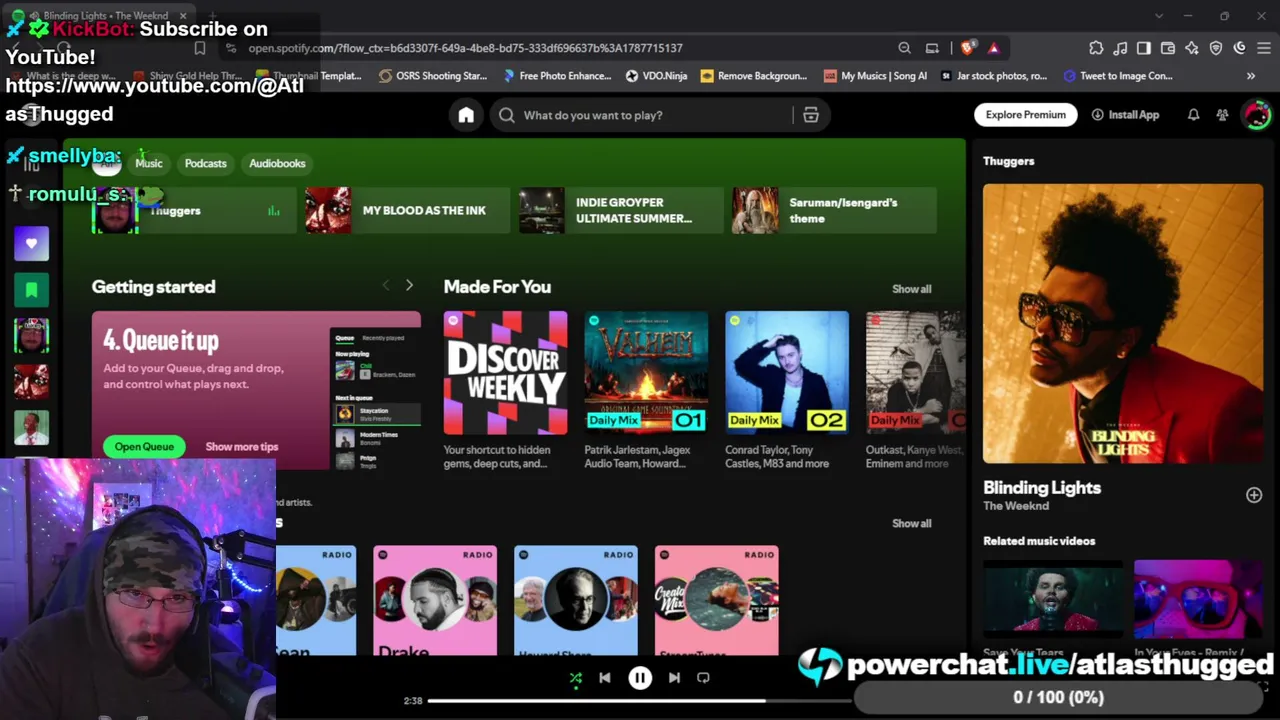Click the Brave Rewards triangle icon
The height and width of the screenshot is (720, 1280).
(993, 48)
